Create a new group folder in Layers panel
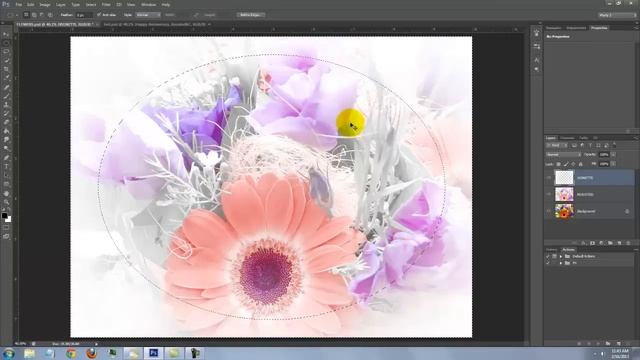The height and width of the screenshot is (360, 640). (610, 243)
